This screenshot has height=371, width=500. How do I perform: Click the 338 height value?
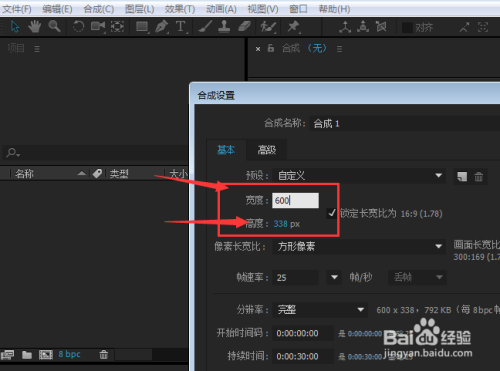280,224
